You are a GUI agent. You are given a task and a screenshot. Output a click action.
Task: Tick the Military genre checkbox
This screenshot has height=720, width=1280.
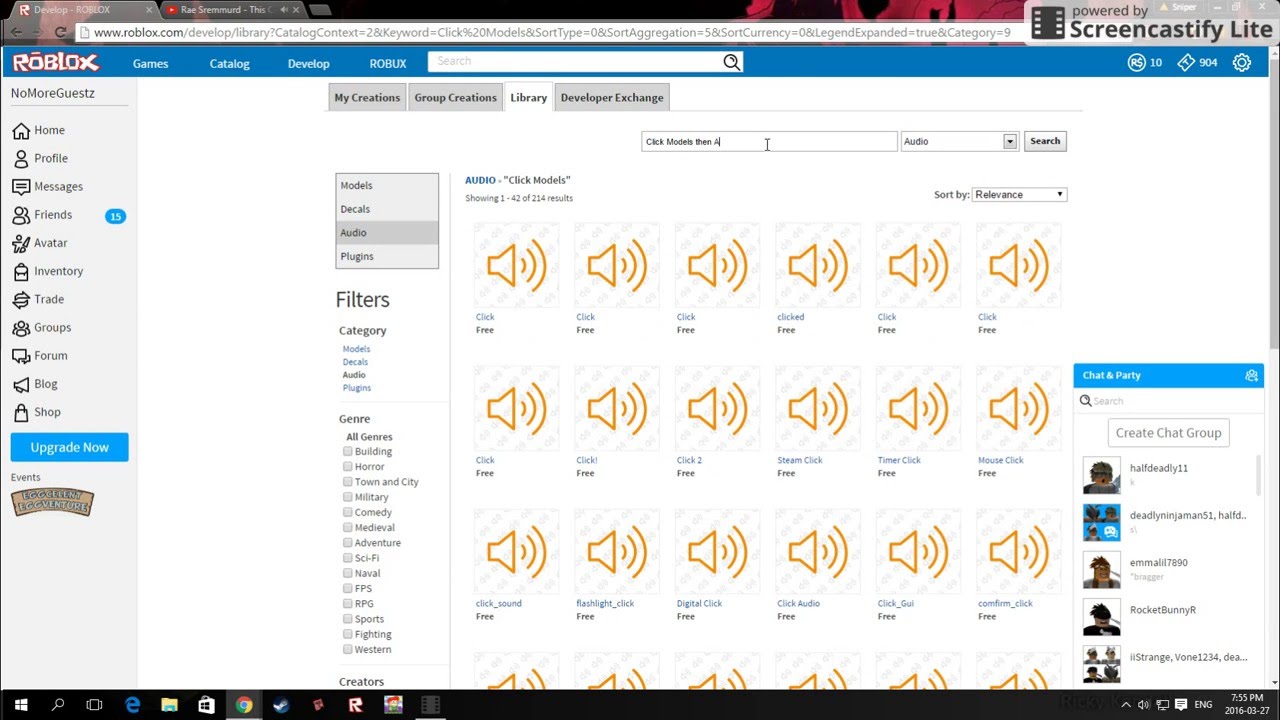click(x=347, y=496)
